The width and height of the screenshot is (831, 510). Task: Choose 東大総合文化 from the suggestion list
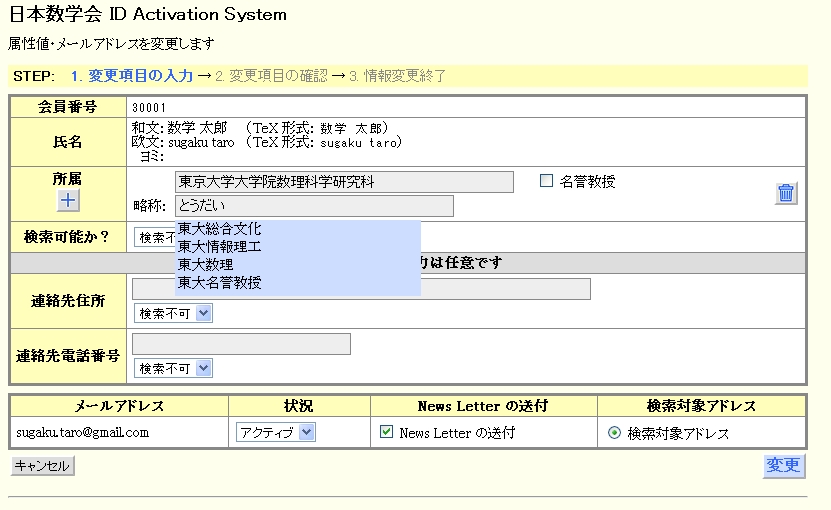coord(219,229)
